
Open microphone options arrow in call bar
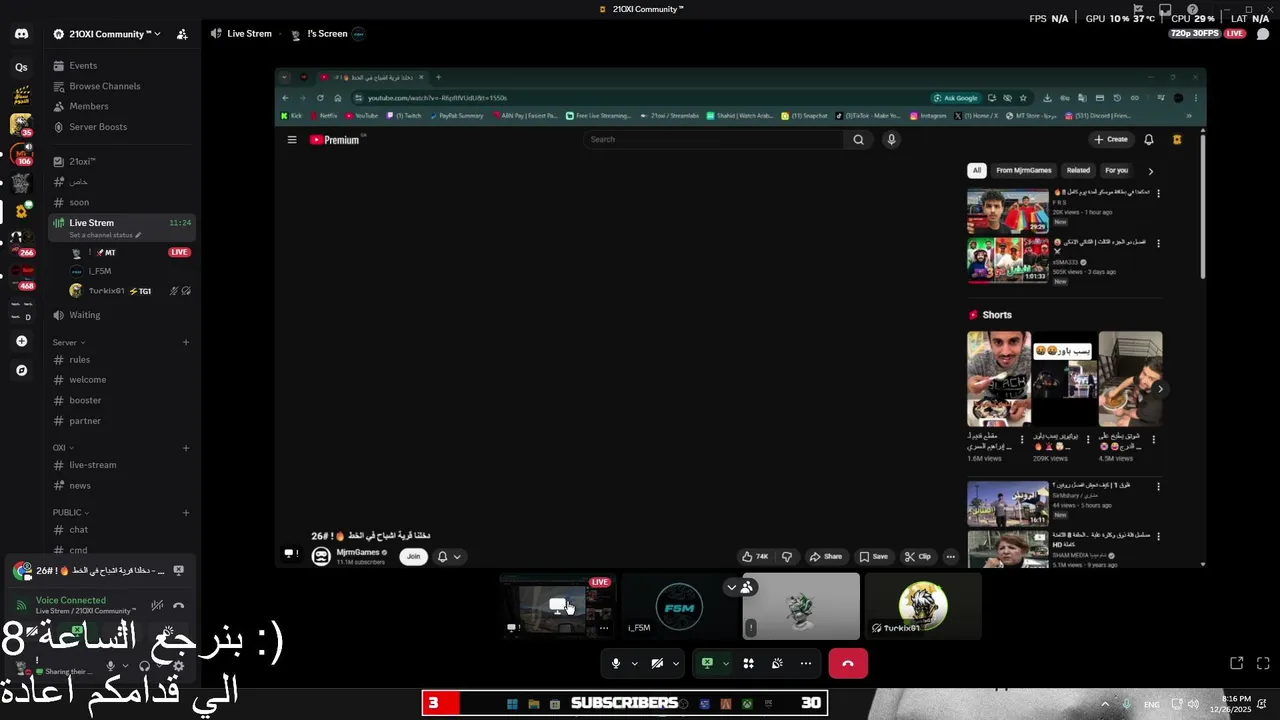(x=634, y=663)
